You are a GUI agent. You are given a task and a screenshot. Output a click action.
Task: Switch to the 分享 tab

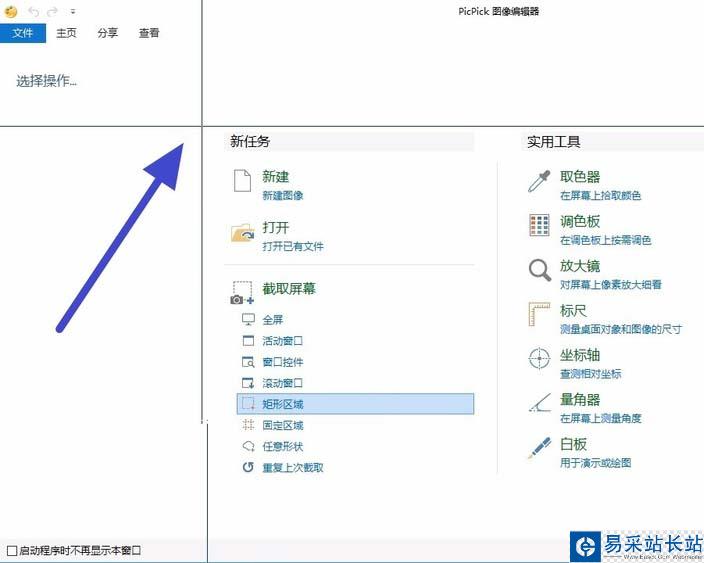[x=107, y=33]
